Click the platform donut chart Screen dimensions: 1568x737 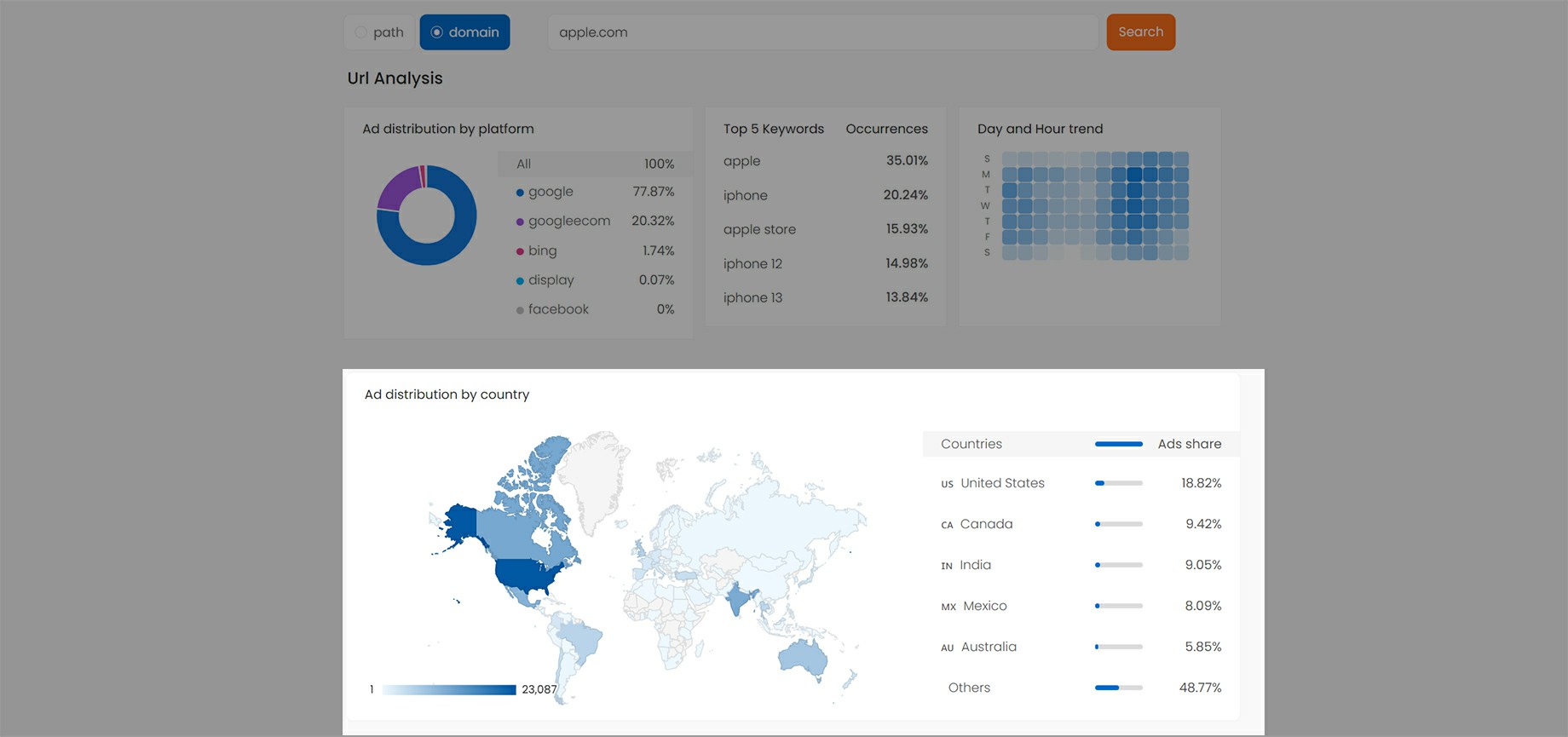coord(427,215)
